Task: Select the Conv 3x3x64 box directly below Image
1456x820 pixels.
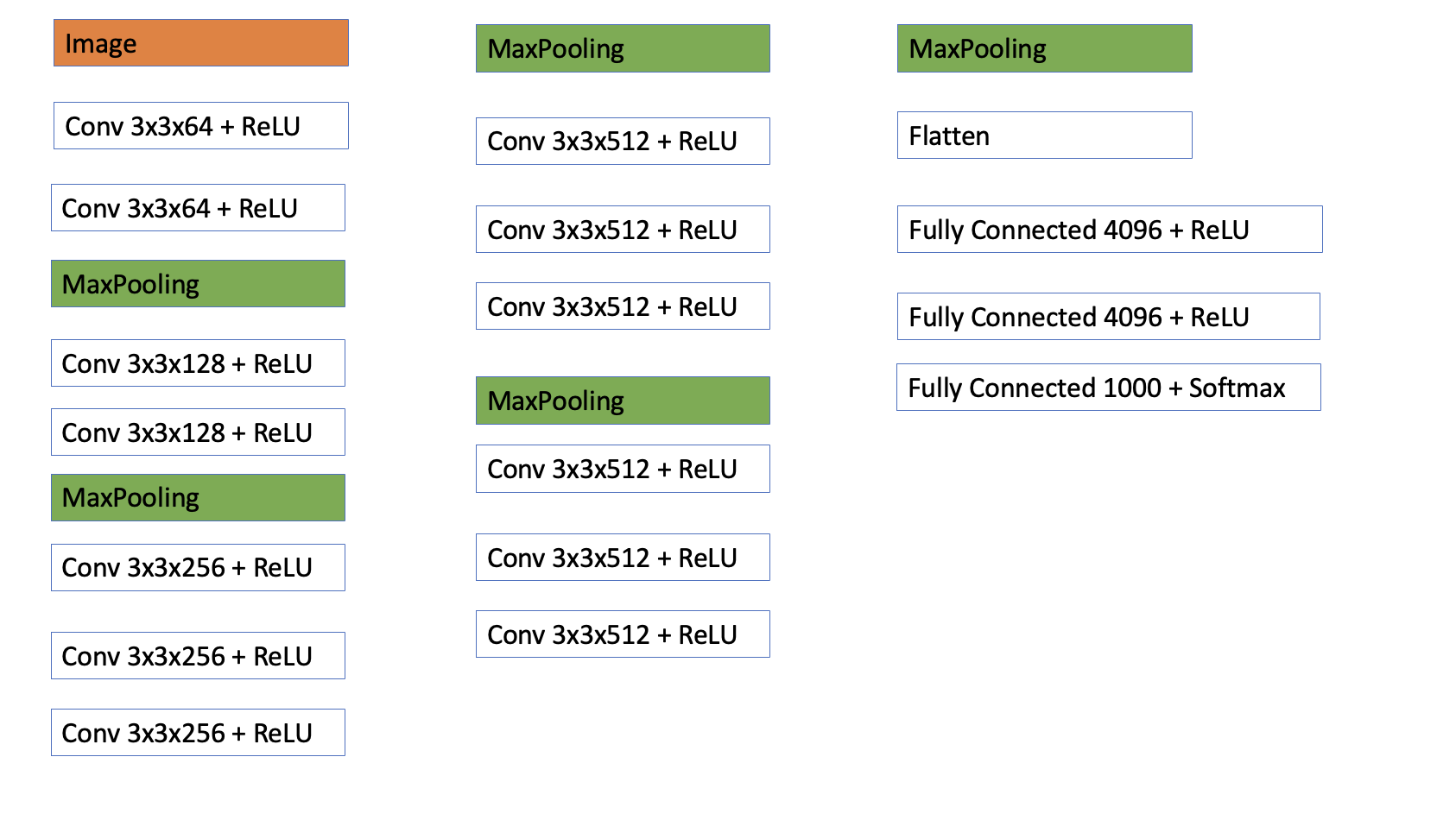Action: tap(200, 126)
